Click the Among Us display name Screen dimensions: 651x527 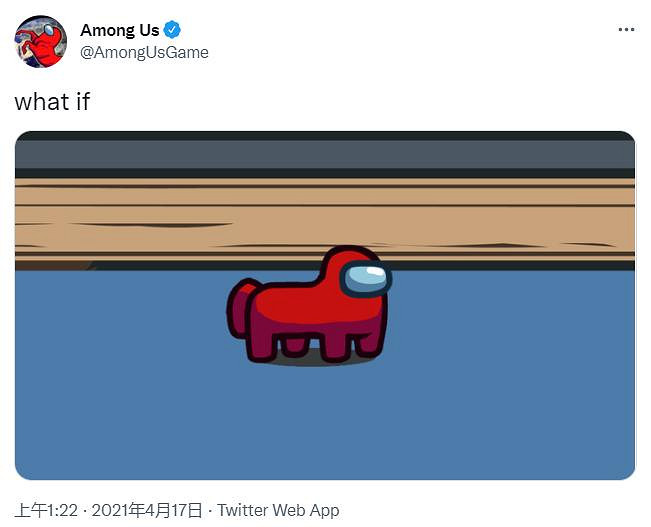(120, 30)
